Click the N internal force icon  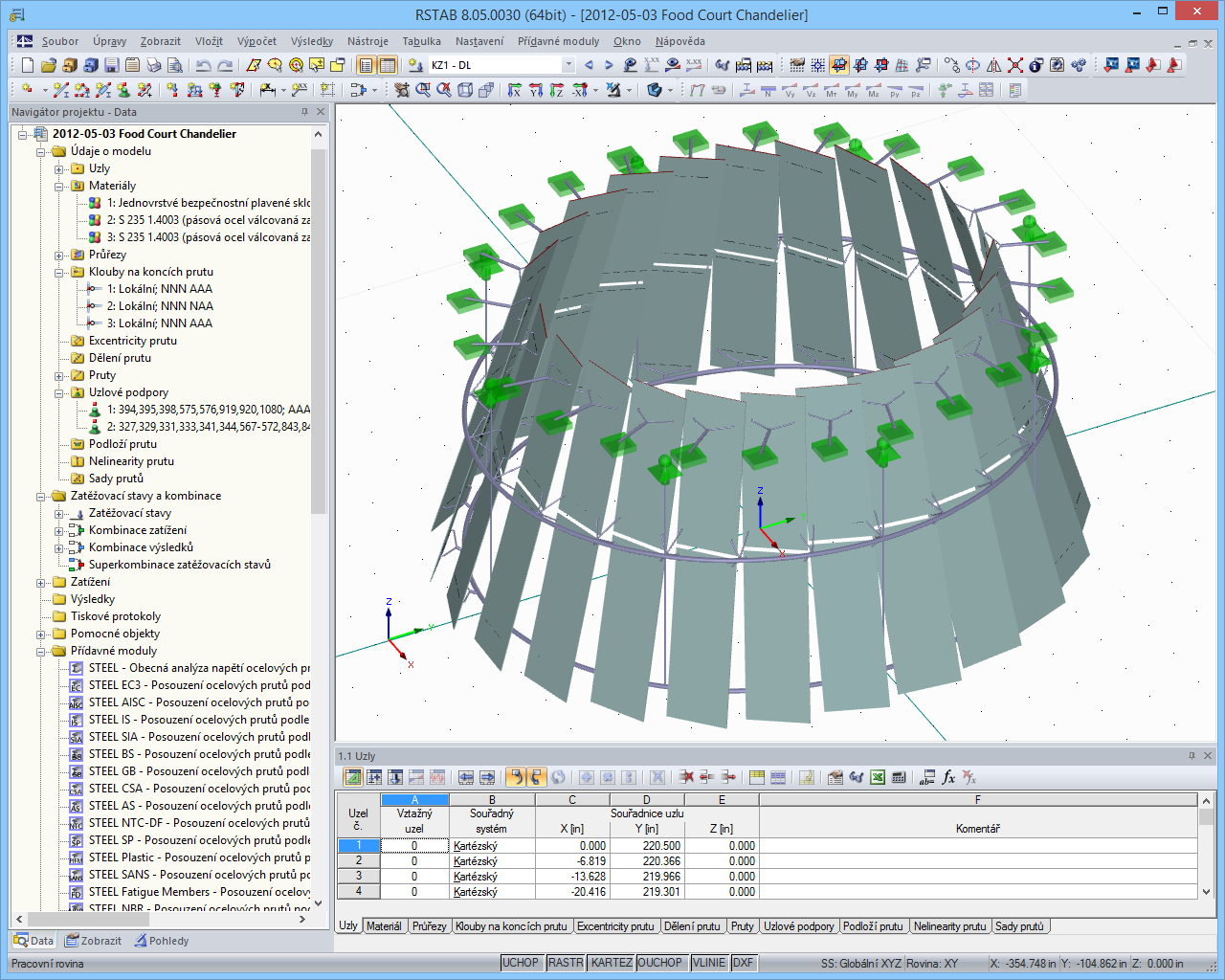point(768,91)
